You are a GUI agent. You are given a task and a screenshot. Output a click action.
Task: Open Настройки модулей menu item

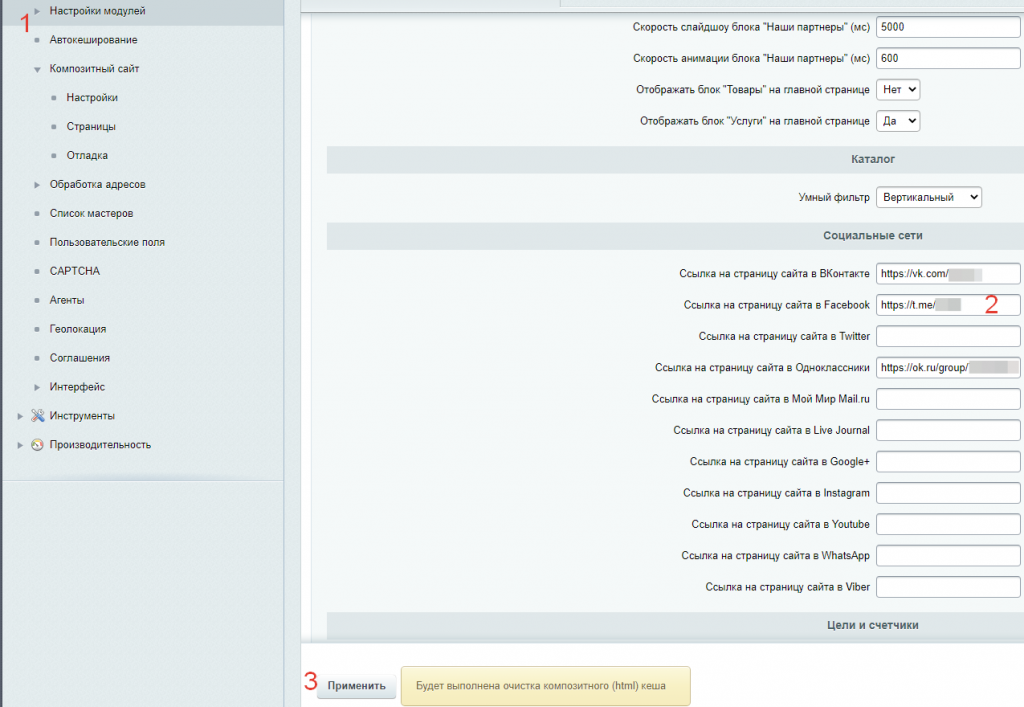point(97,11)
